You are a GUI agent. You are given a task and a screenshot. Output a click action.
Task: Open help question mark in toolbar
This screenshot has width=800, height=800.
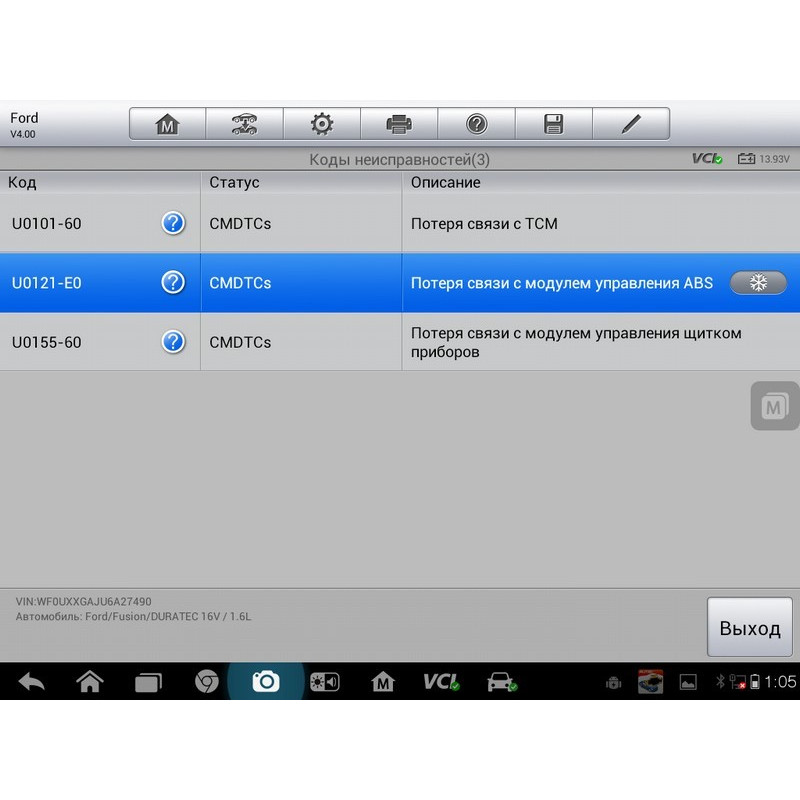476,124
